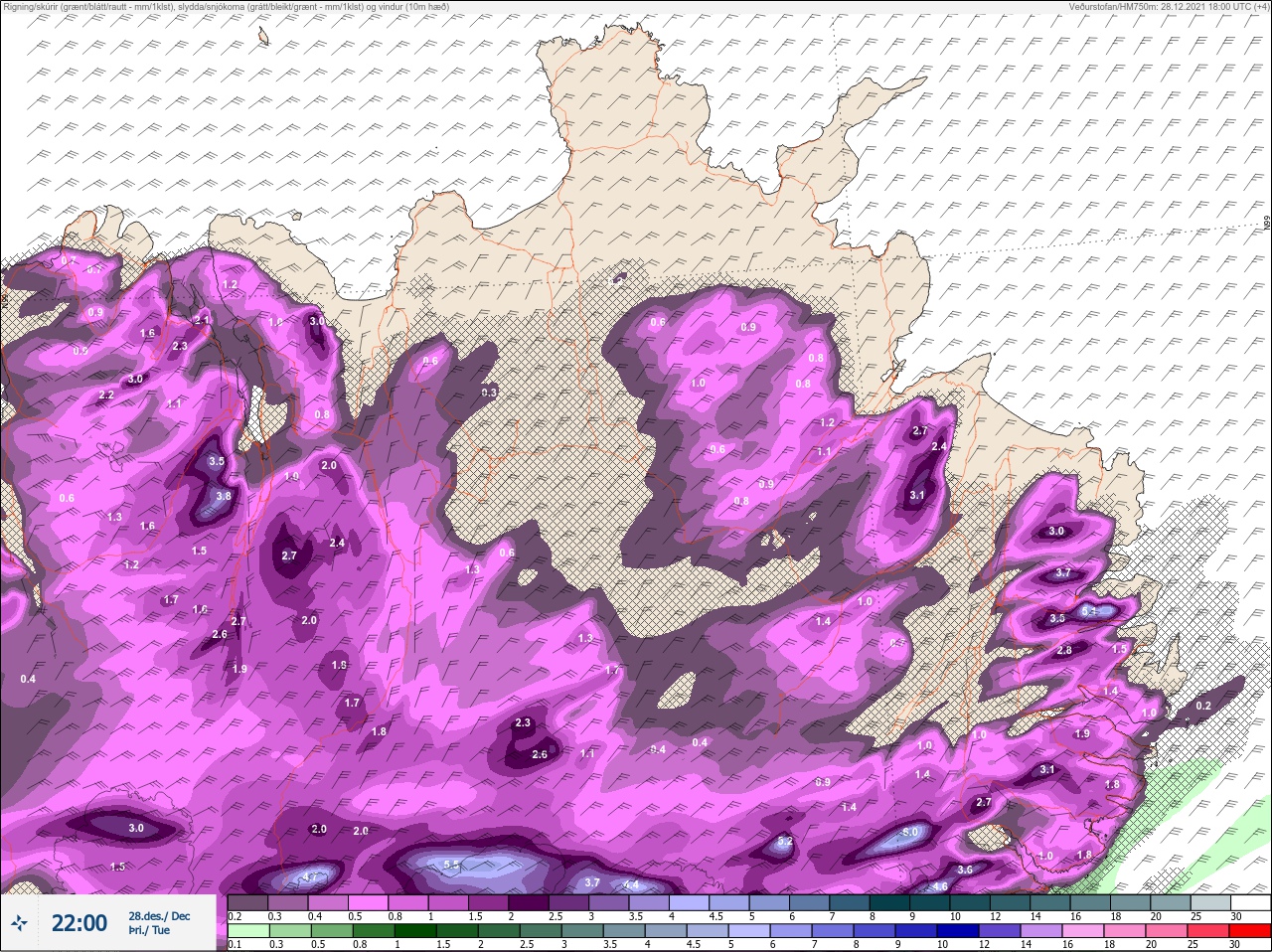This screenshot has width=1272, height=952.
Task: Click the 22:00 forecast time display
Action: click(79, 923)
